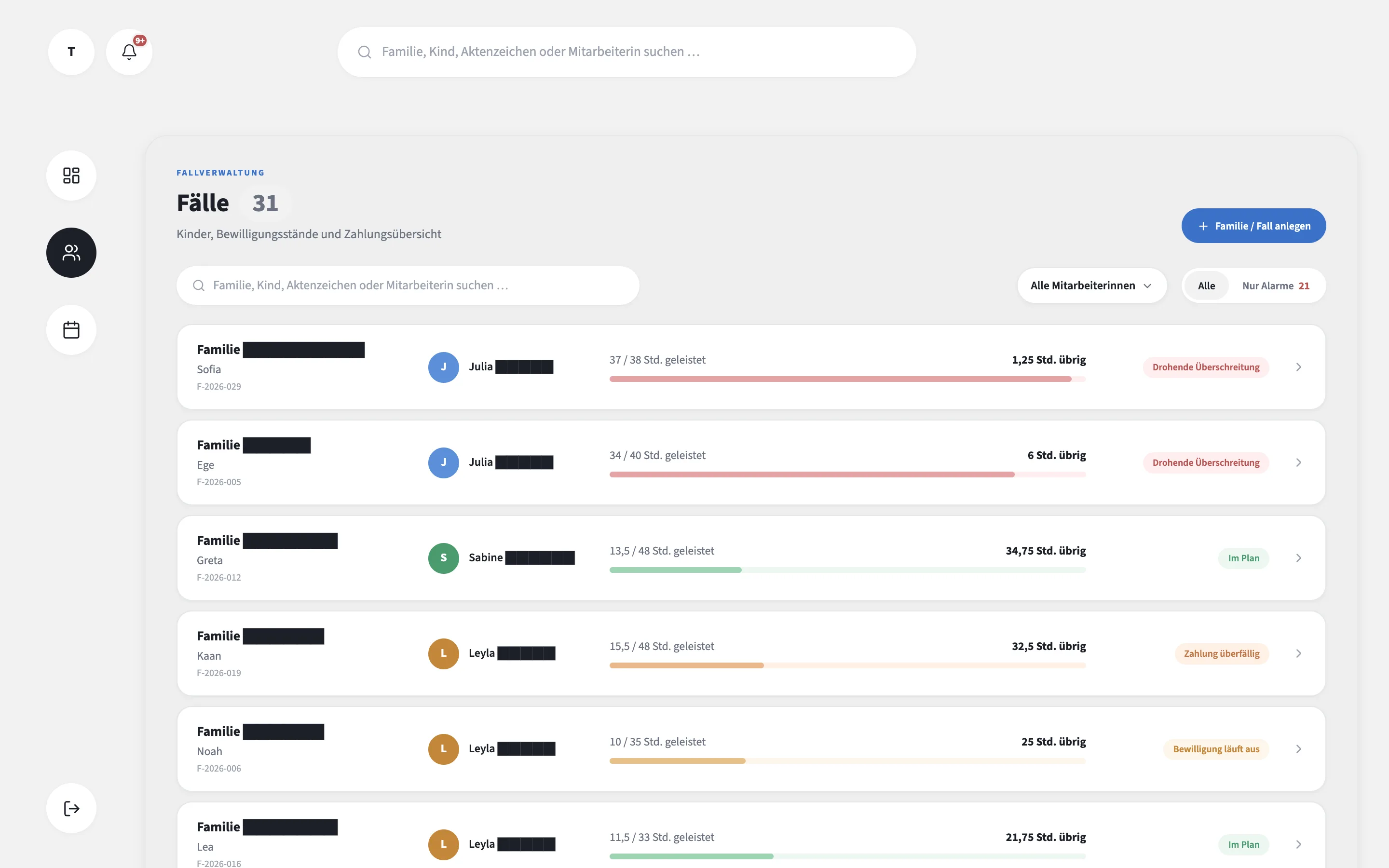Click the Julia avatar in Ege's row

click(444, 462)
